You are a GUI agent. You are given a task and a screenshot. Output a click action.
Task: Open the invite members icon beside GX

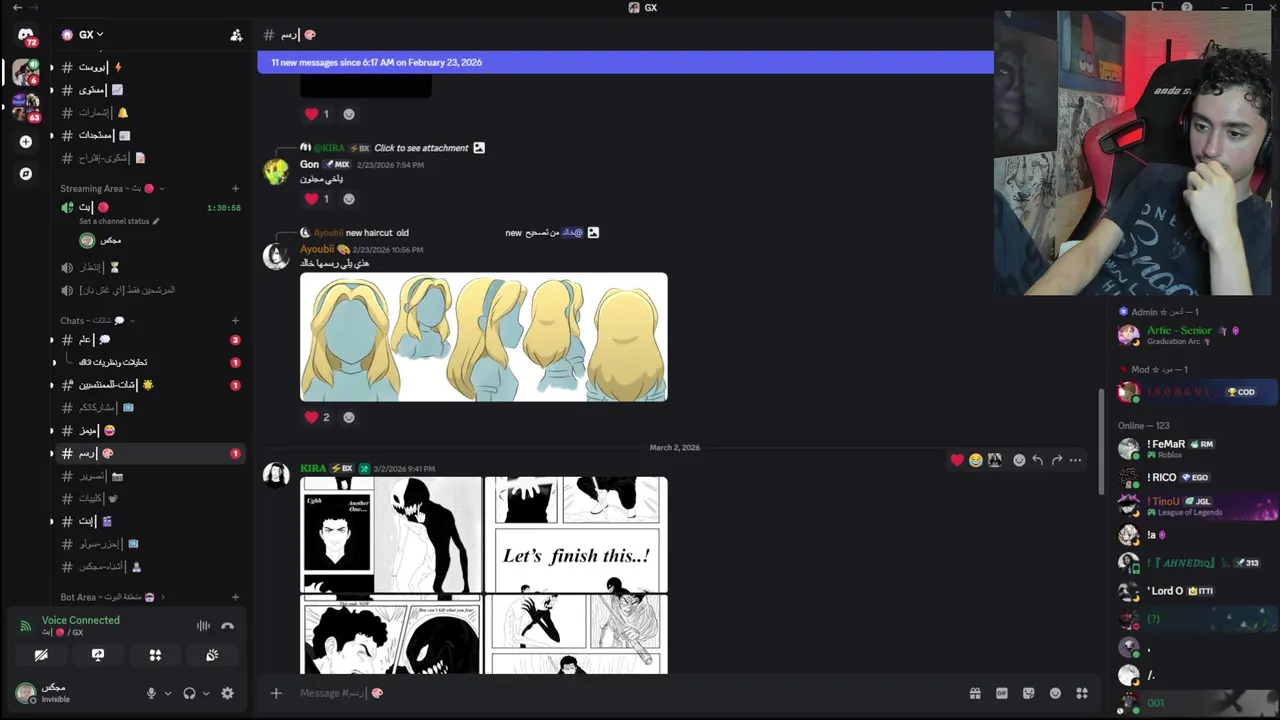click(236, 35)
